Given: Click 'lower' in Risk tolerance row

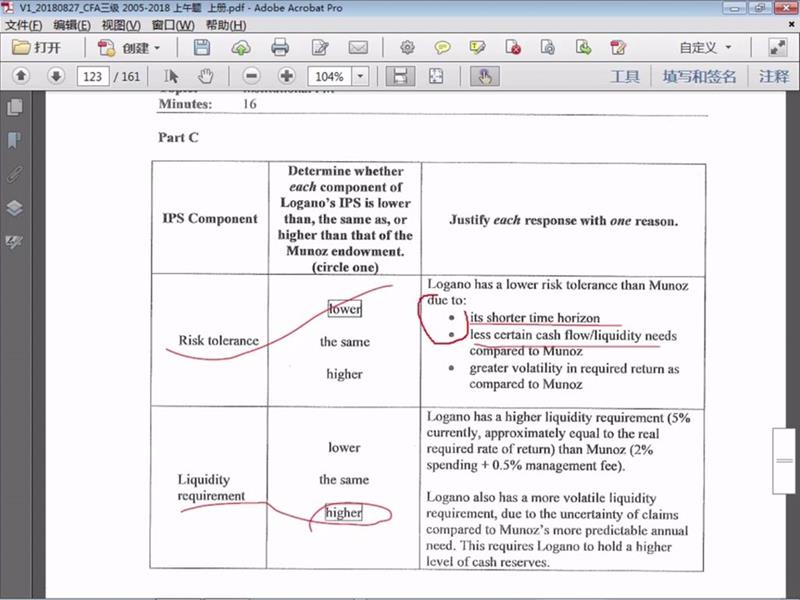Looking at the screenshot, I should [x=345, y=309].
